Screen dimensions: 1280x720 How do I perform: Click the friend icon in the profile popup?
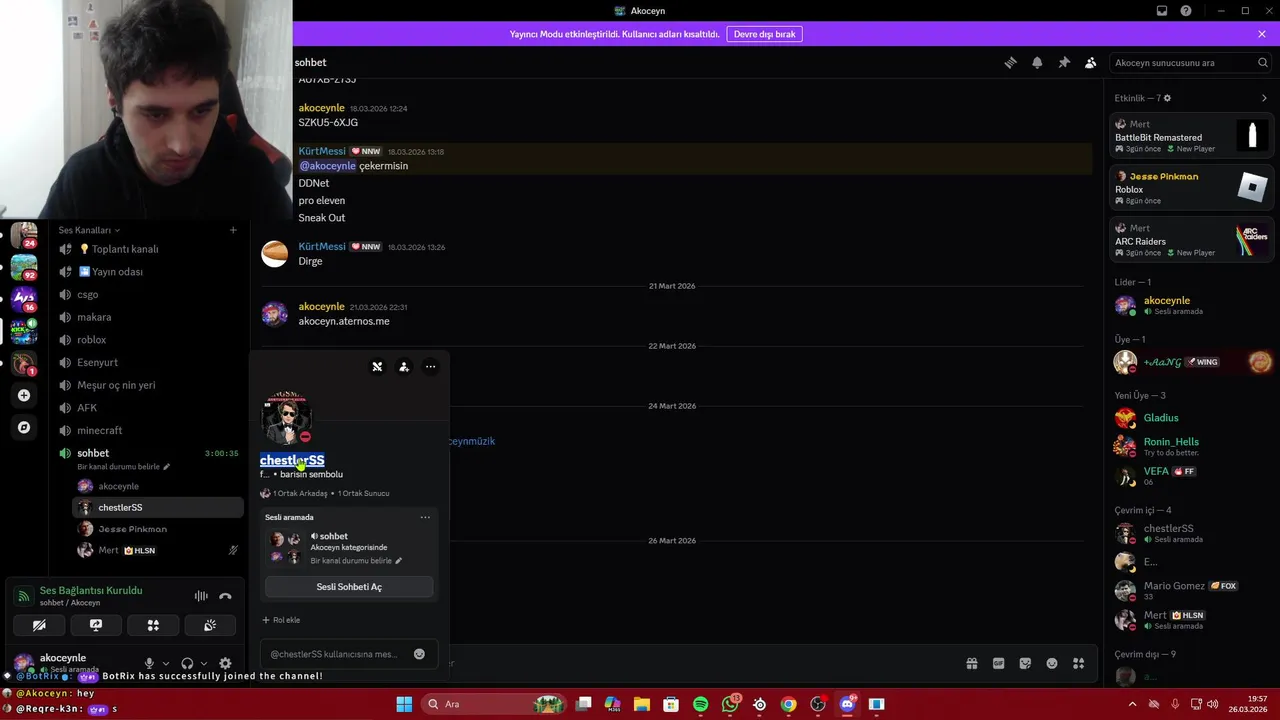pos(404,367)
